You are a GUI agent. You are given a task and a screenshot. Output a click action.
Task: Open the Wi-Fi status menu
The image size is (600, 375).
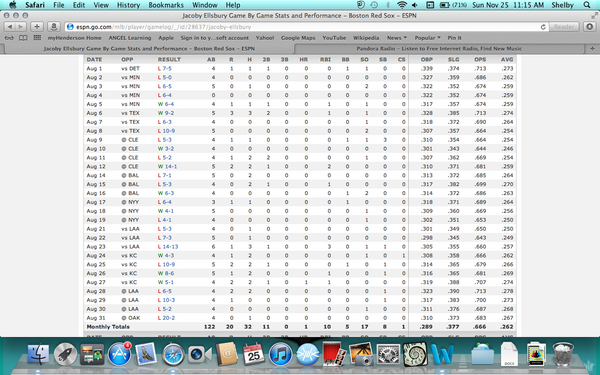(402, 5)
